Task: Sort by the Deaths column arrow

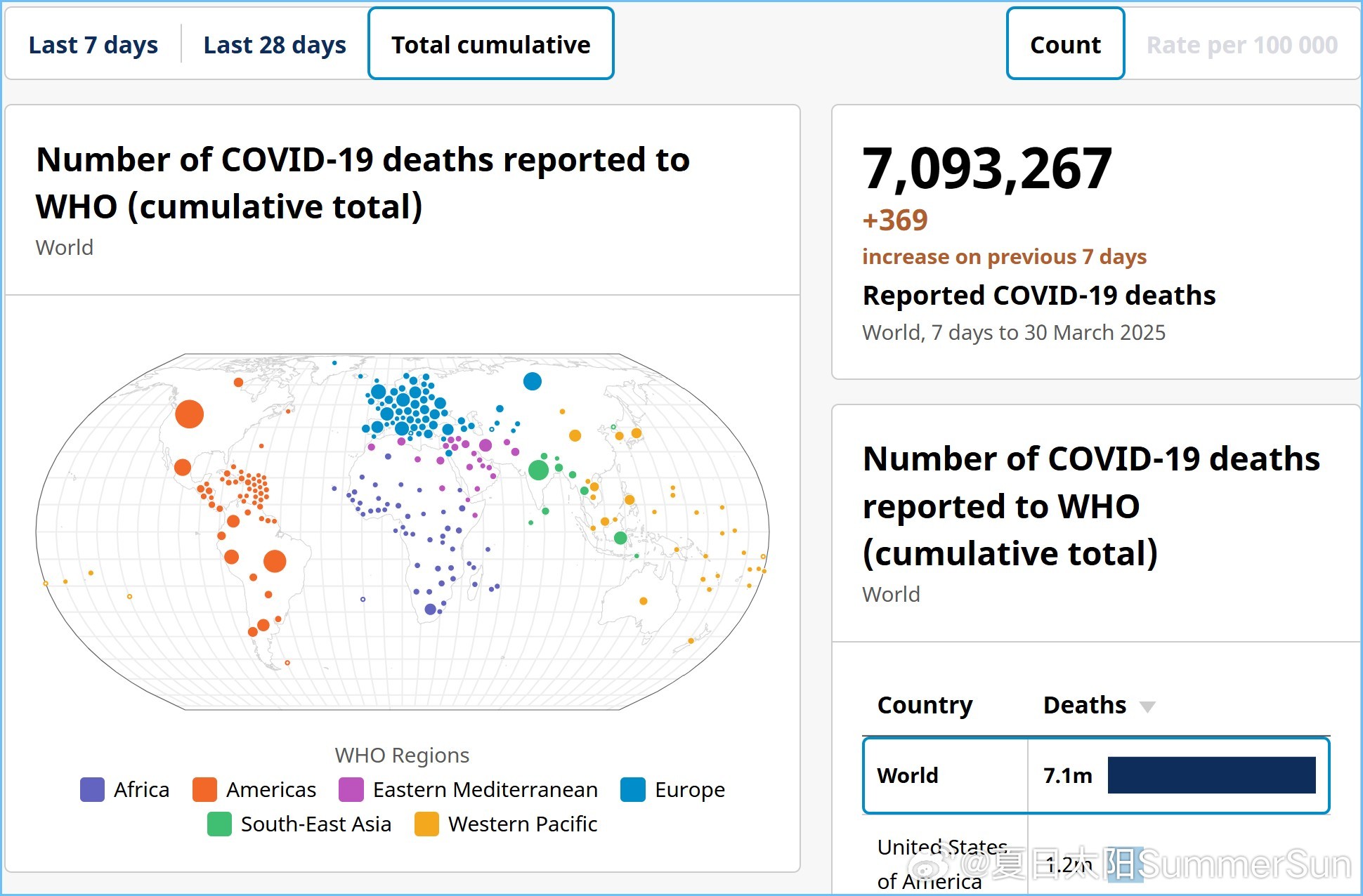Action: click(1147, 706)
